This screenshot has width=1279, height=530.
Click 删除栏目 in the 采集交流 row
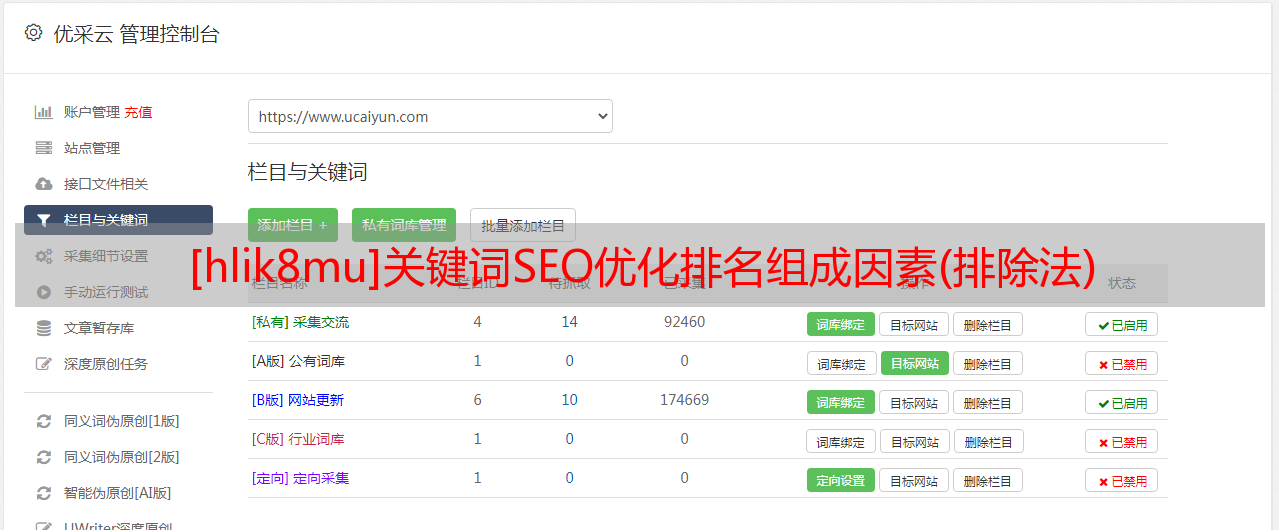(987, 324)
